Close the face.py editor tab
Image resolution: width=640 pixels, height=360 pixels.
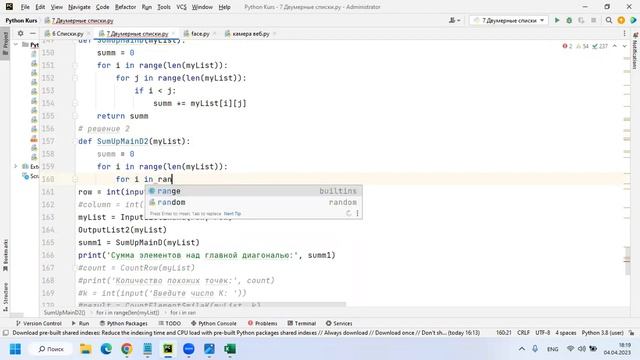214,34
